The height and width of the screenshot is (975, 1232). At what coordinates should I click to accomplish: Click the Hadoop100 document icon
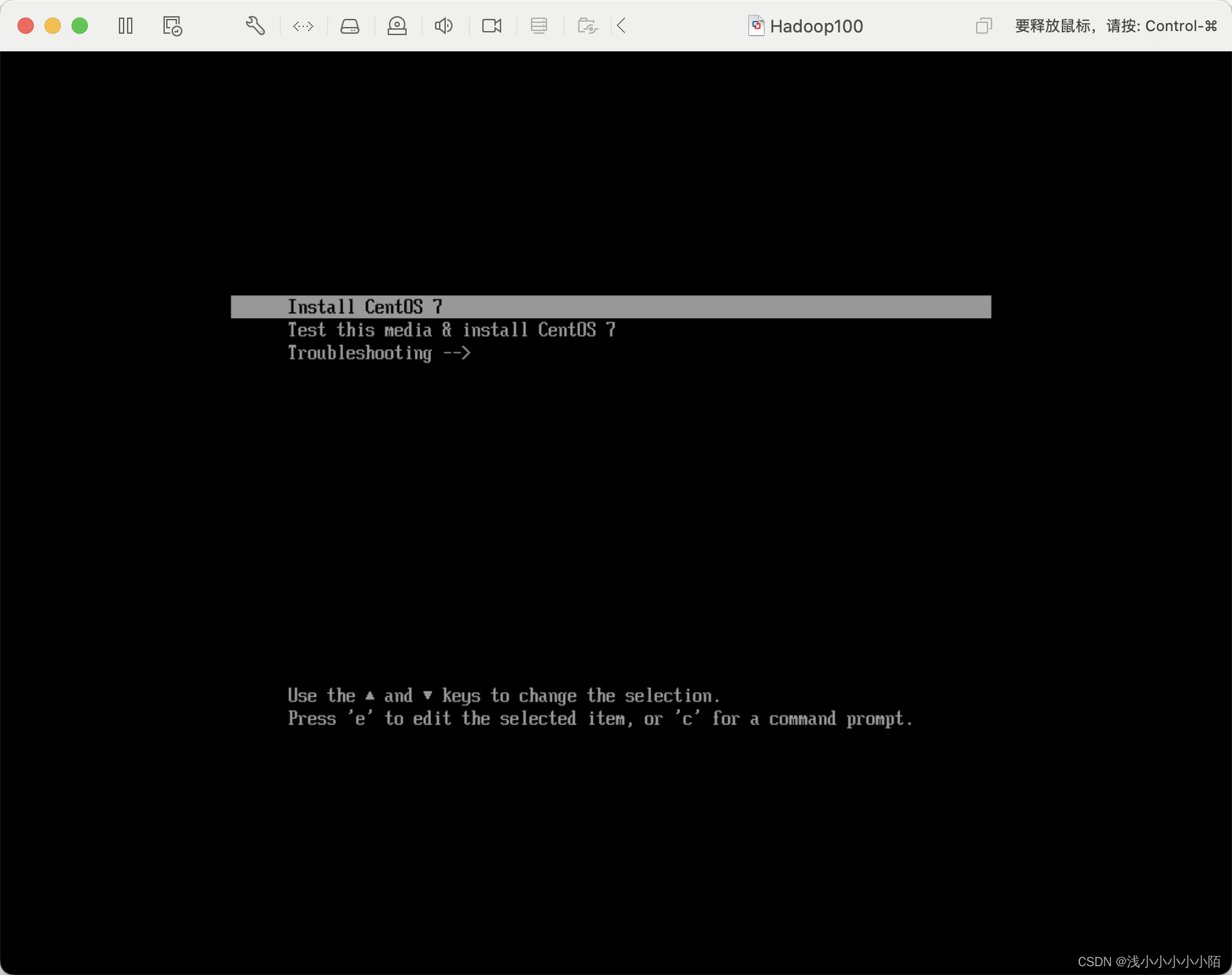click(x=756, y=26)
